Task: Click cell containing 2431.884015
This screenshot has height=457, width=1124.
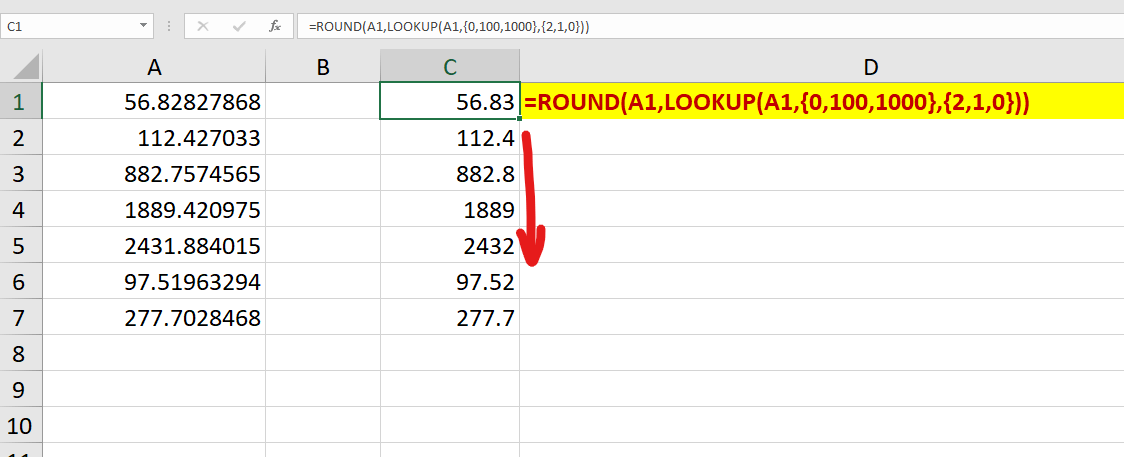Action: click(x=154, y=245)
